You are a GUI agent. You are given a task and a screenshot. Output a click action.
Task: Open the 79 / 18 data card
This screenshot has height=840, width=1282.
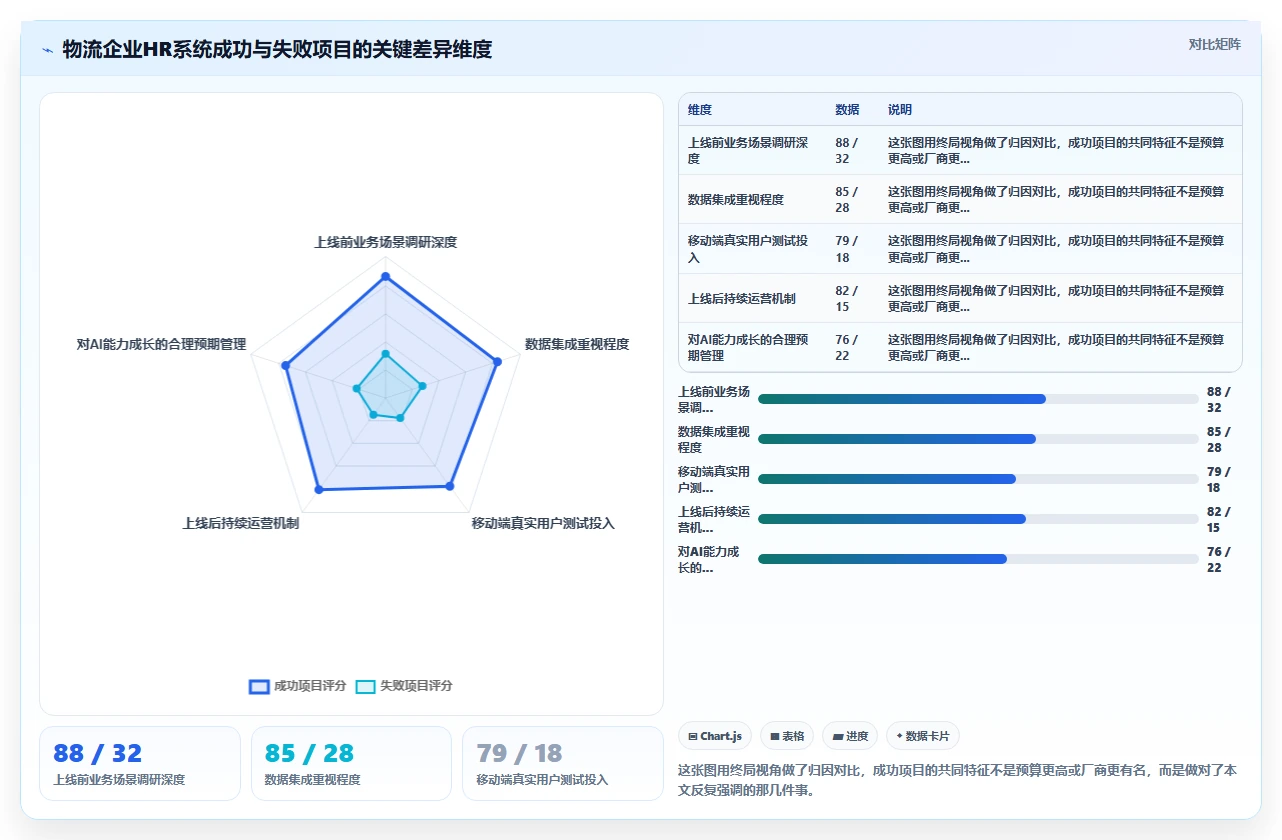(x=562, y=763)
